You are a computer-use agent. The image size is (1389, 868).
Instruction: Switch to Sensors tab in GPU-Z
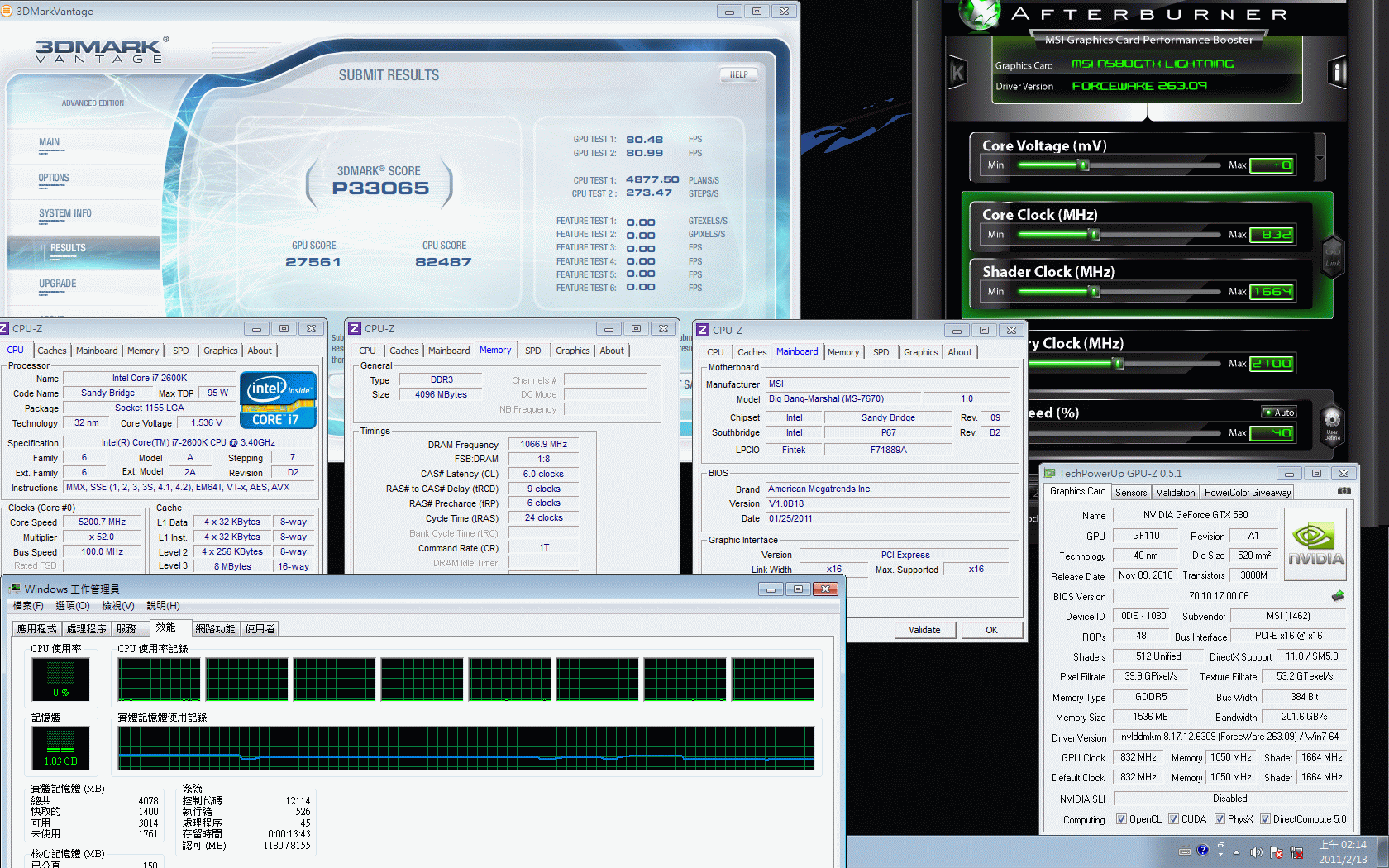[1130, 493]
